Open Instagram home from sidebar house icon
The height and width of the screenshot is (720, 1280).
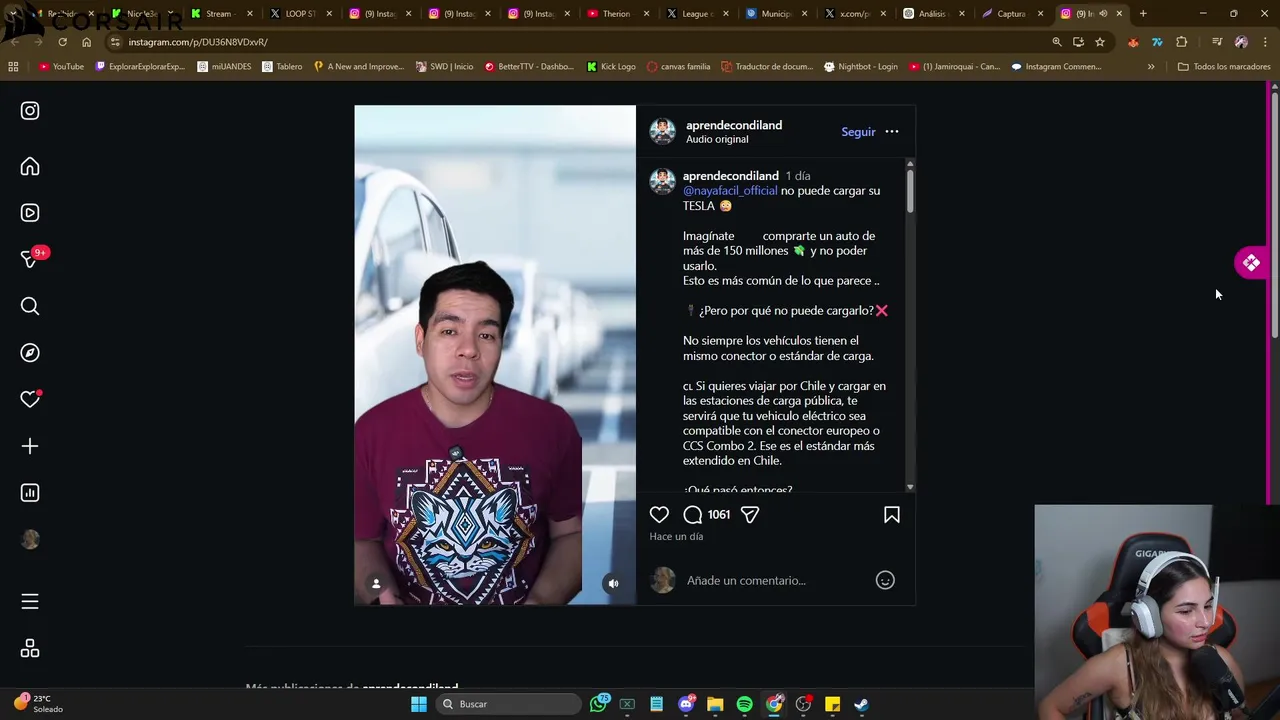coord(30,167)
